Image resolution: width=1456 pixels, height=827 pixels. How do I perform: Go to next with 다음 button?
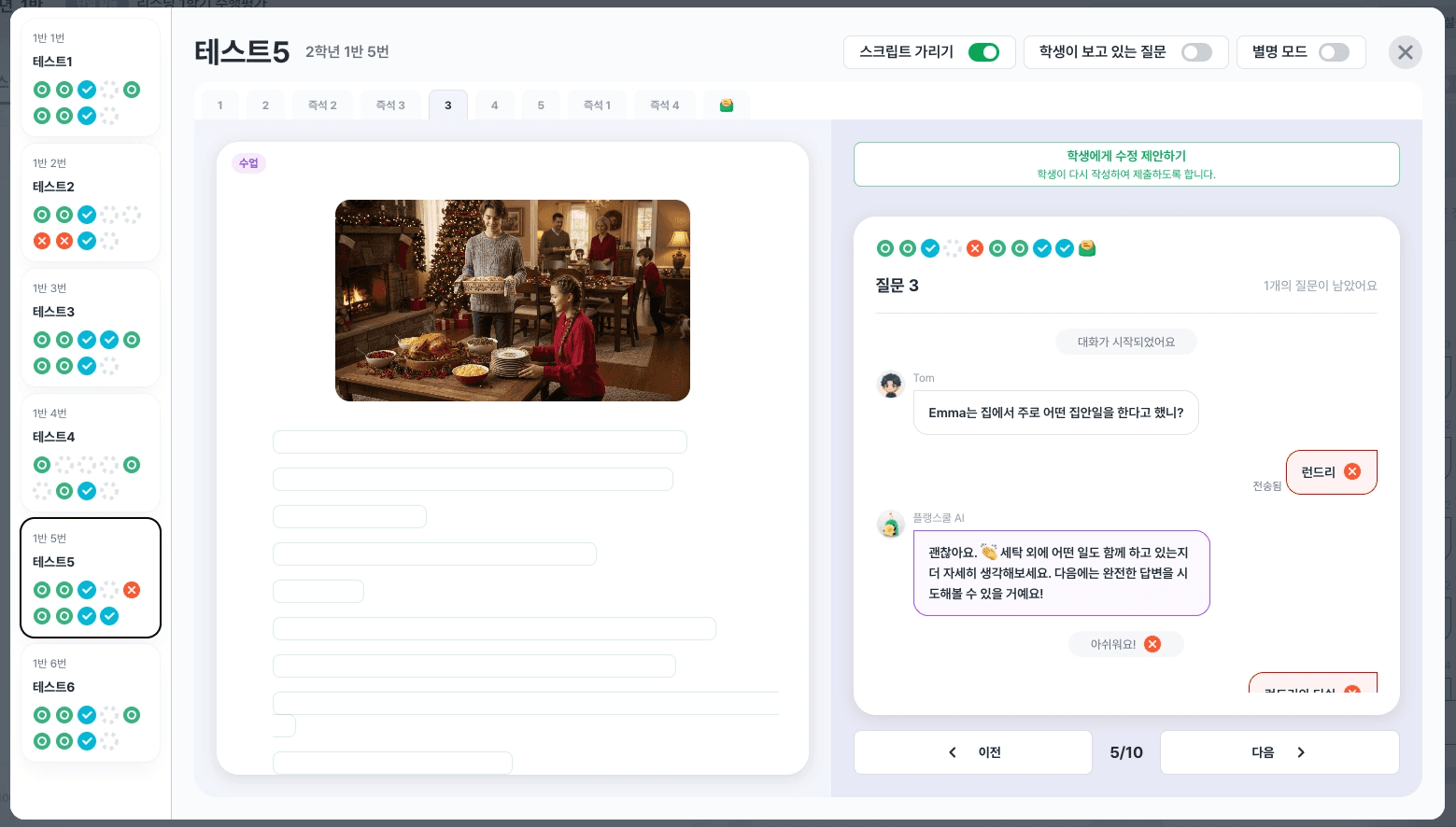coord(1279,752)
